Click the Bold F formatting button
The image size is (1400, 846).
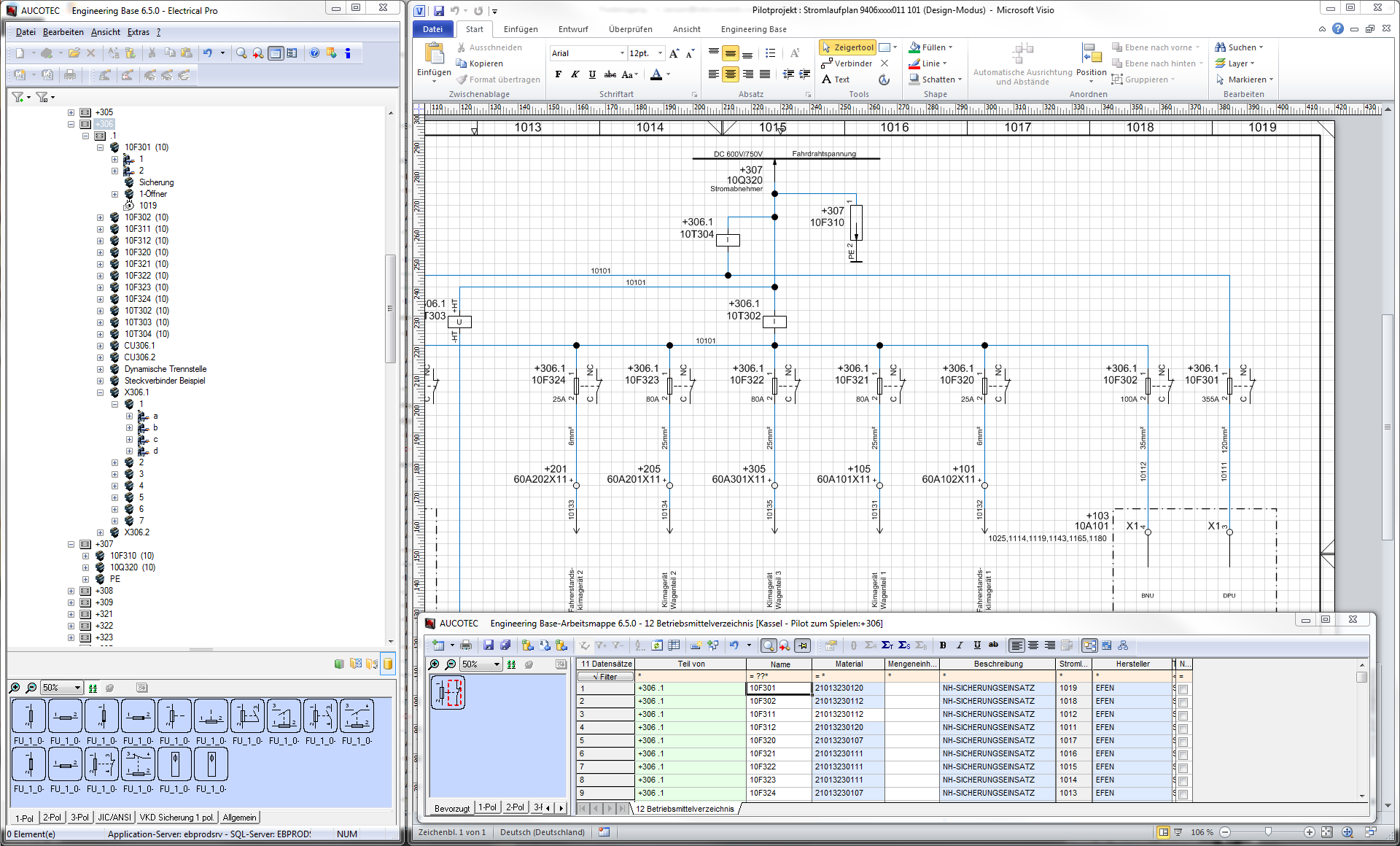559,74
